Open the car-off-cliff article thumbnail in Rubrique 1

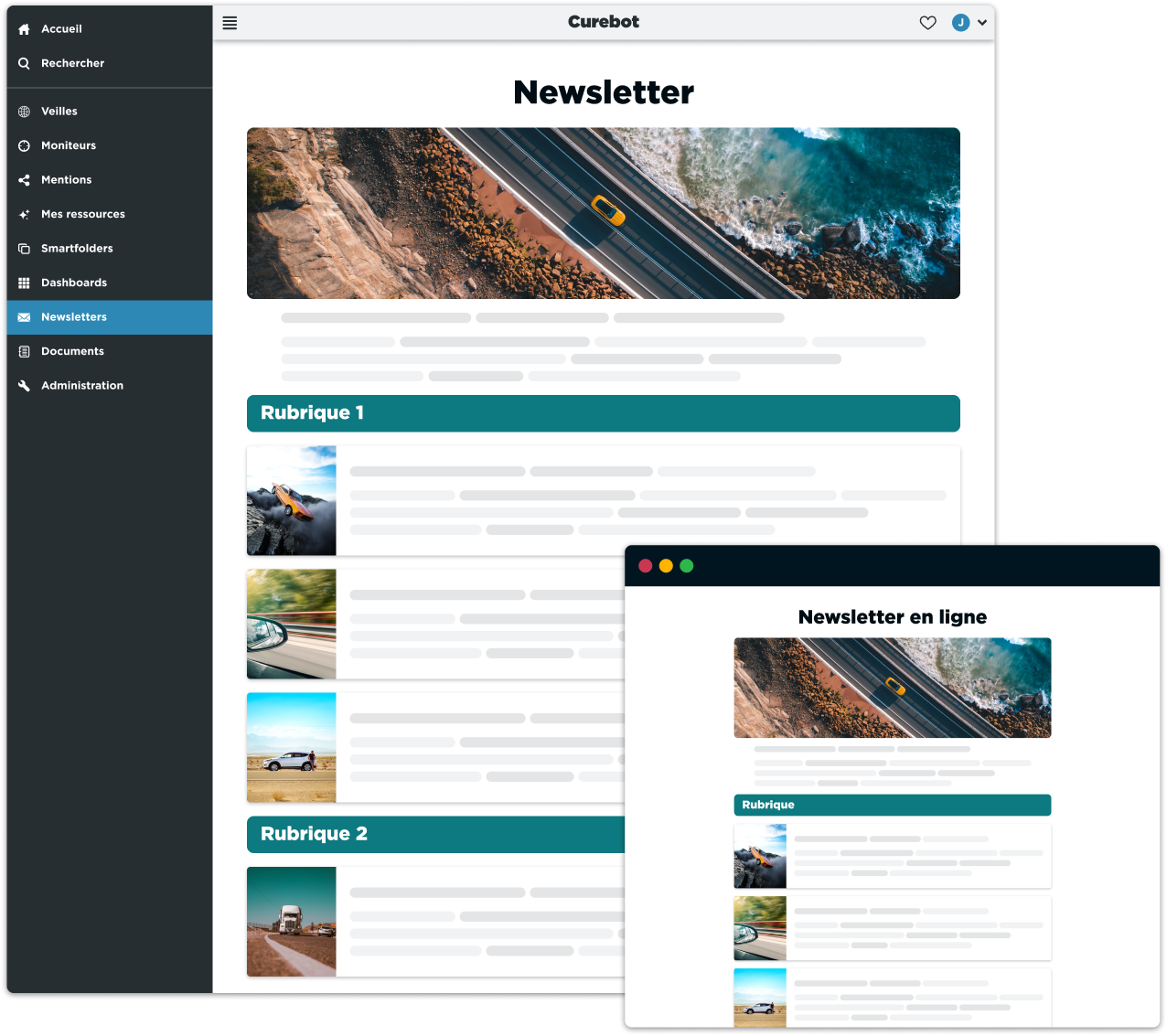click(x=292, y=501)
